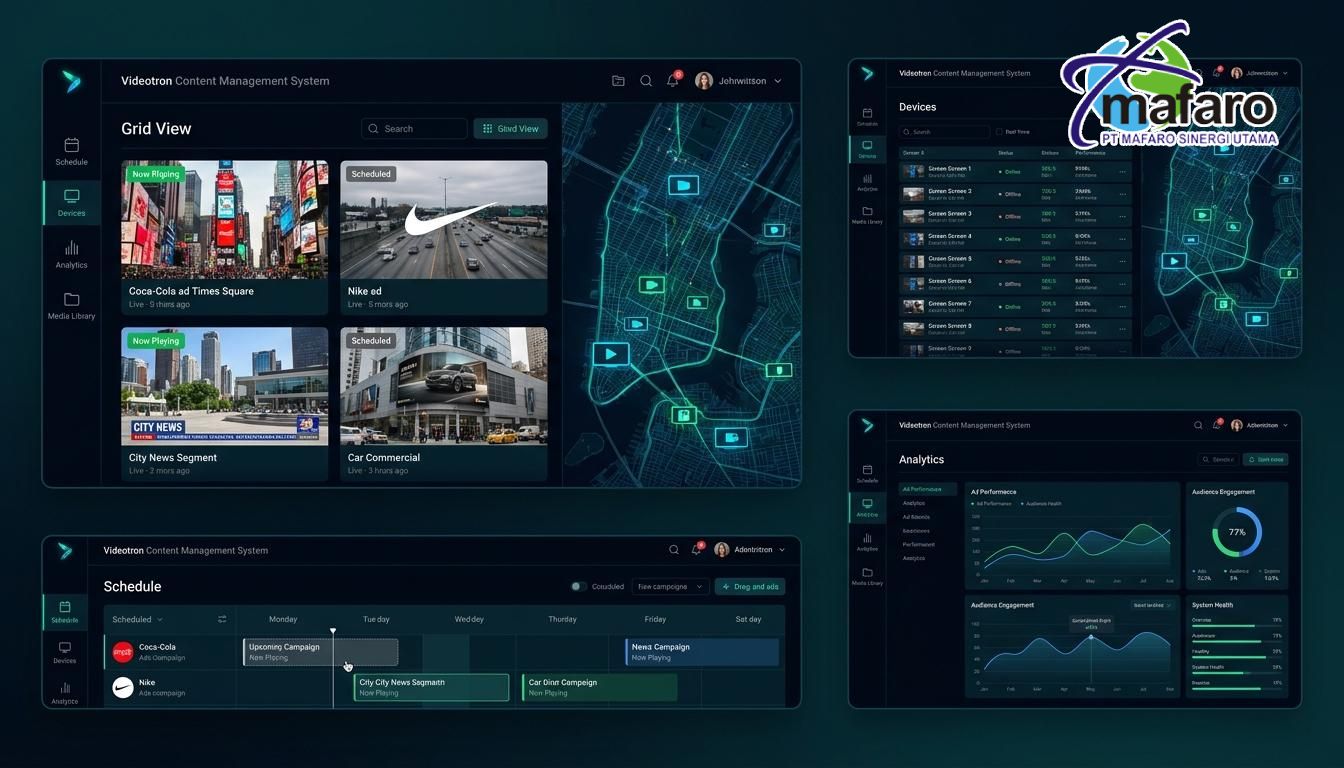The image size is (1344, 768).
Task: Expand the user menu chevron in the Devices window
Action: click(x=1284, y=73)
